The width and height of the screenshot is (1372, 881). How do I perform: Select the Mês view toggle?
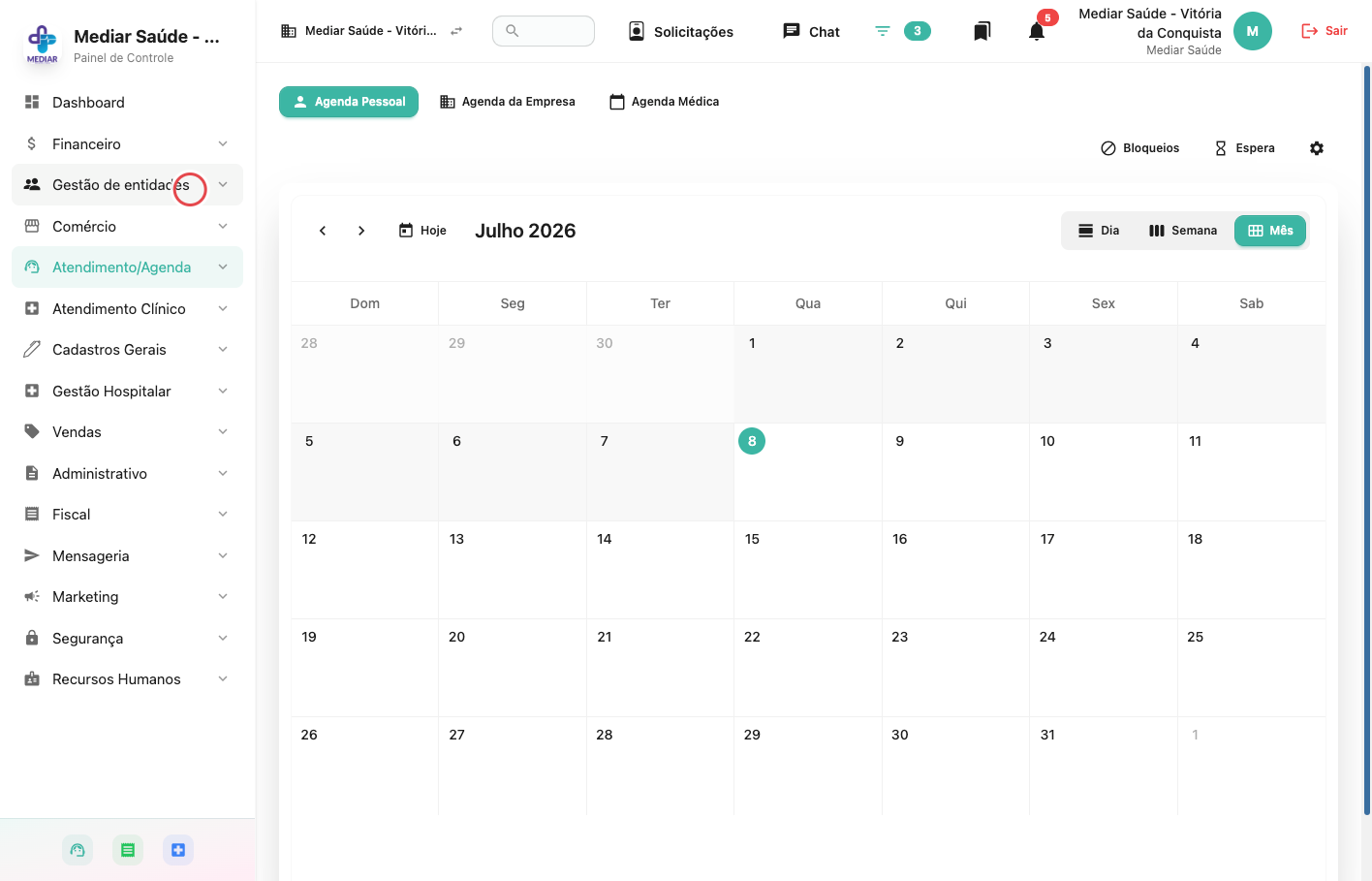point(1270,231)
